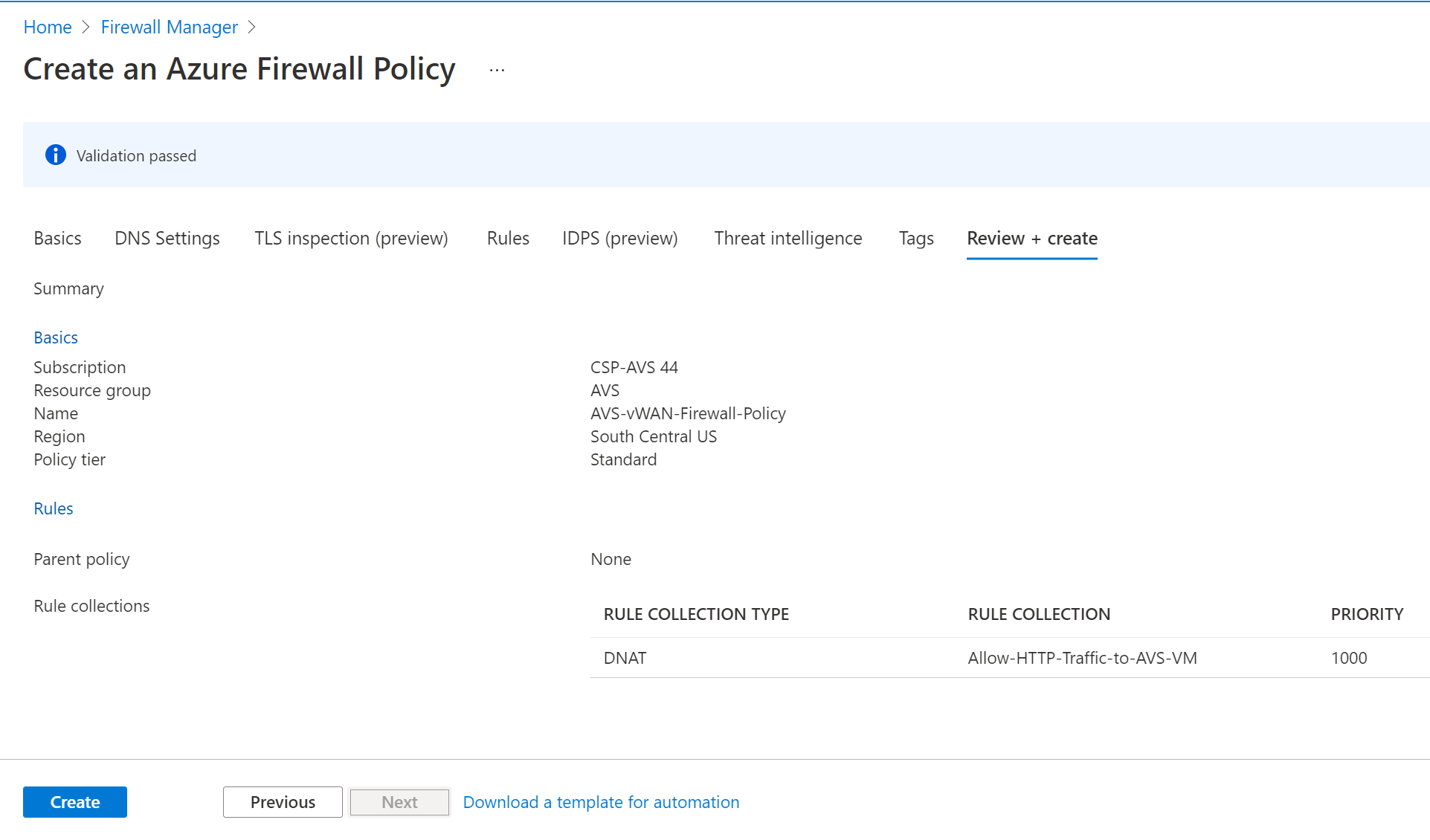Click the Rule collections label
1430x840 pixels.
(x=91, y=606)
